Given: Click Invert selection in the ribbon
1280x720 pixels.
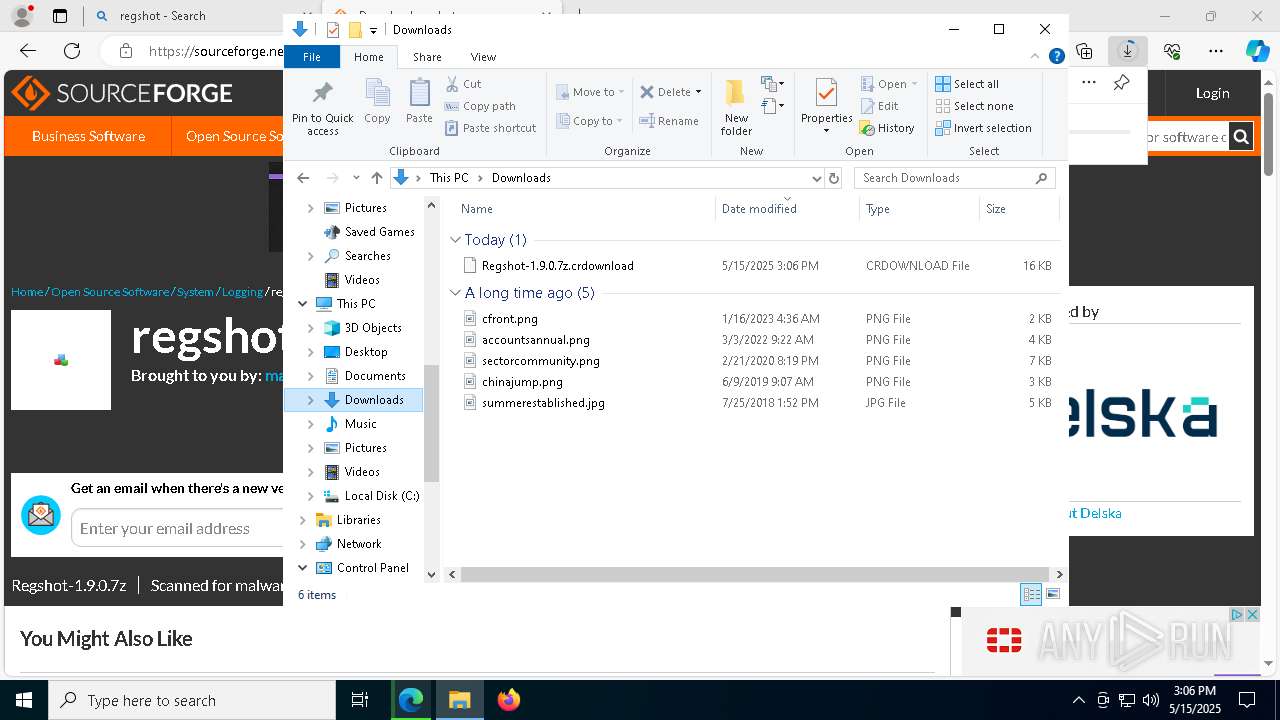Looking at the screenshot, I should click(983, 128).
